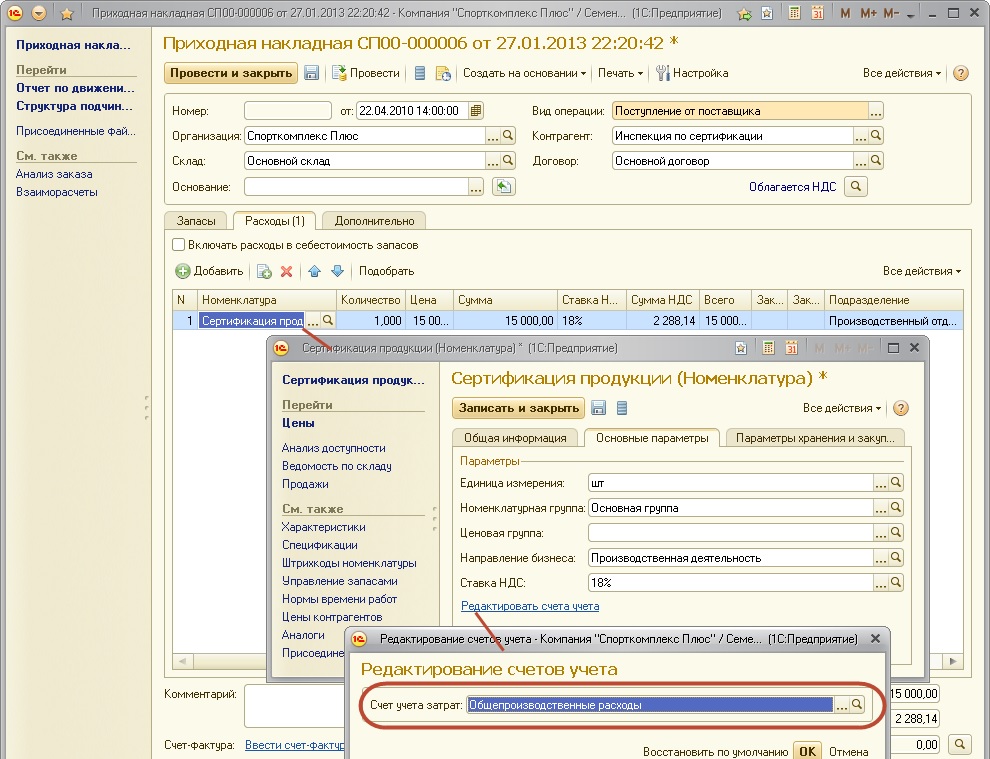Move the row down with blue arrow
The width and height of the screenshot is (990, 759).
coord(337,271)
